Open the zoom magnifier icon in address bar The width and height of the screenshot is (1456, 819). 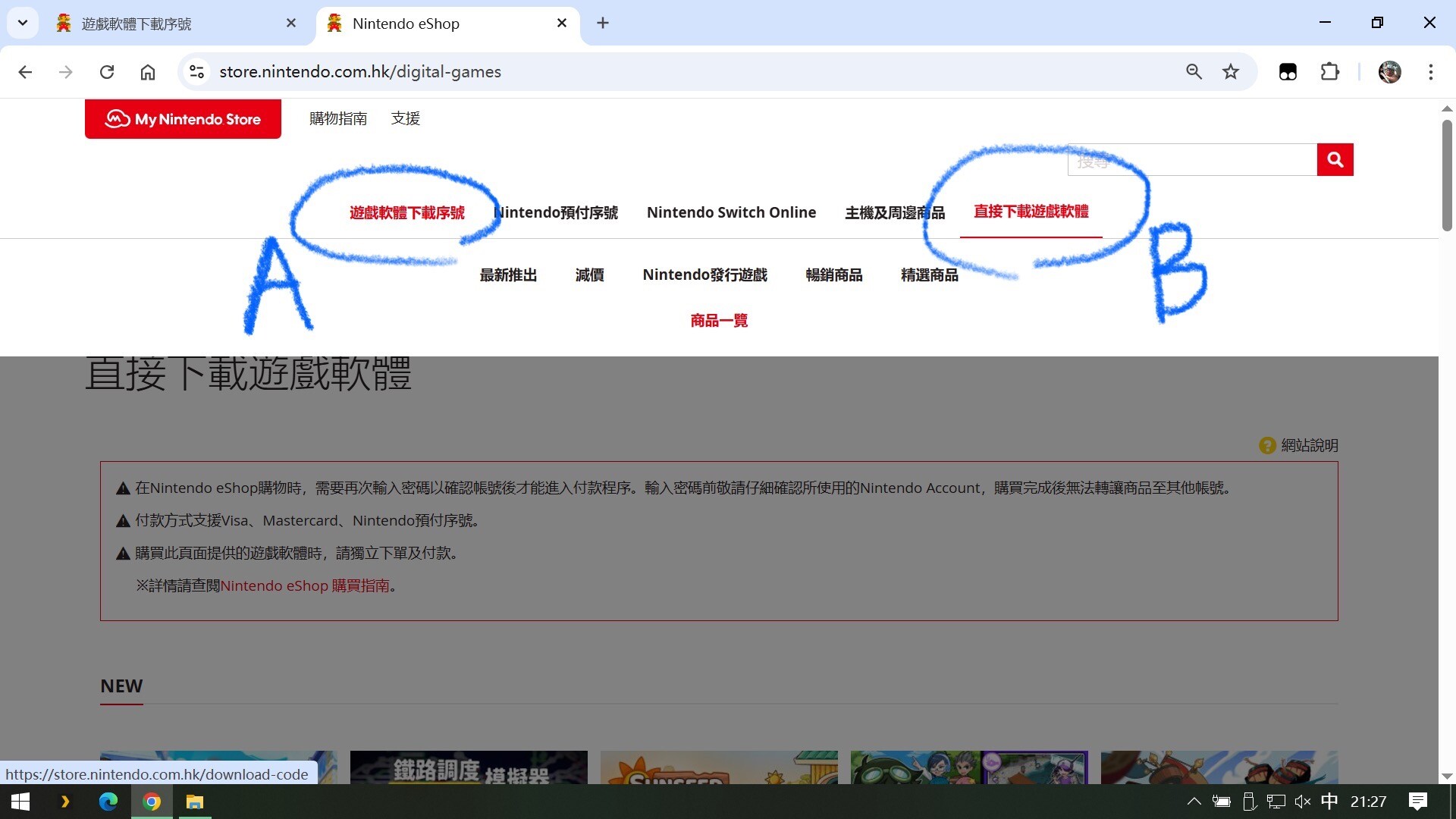coord(1194,72)
